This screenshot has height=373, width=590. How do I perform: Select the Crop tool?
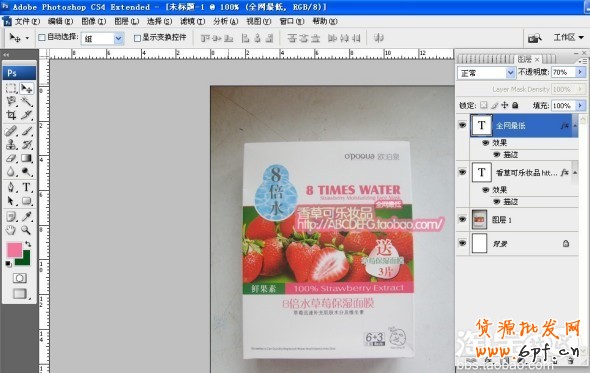[x=11, y=115]
